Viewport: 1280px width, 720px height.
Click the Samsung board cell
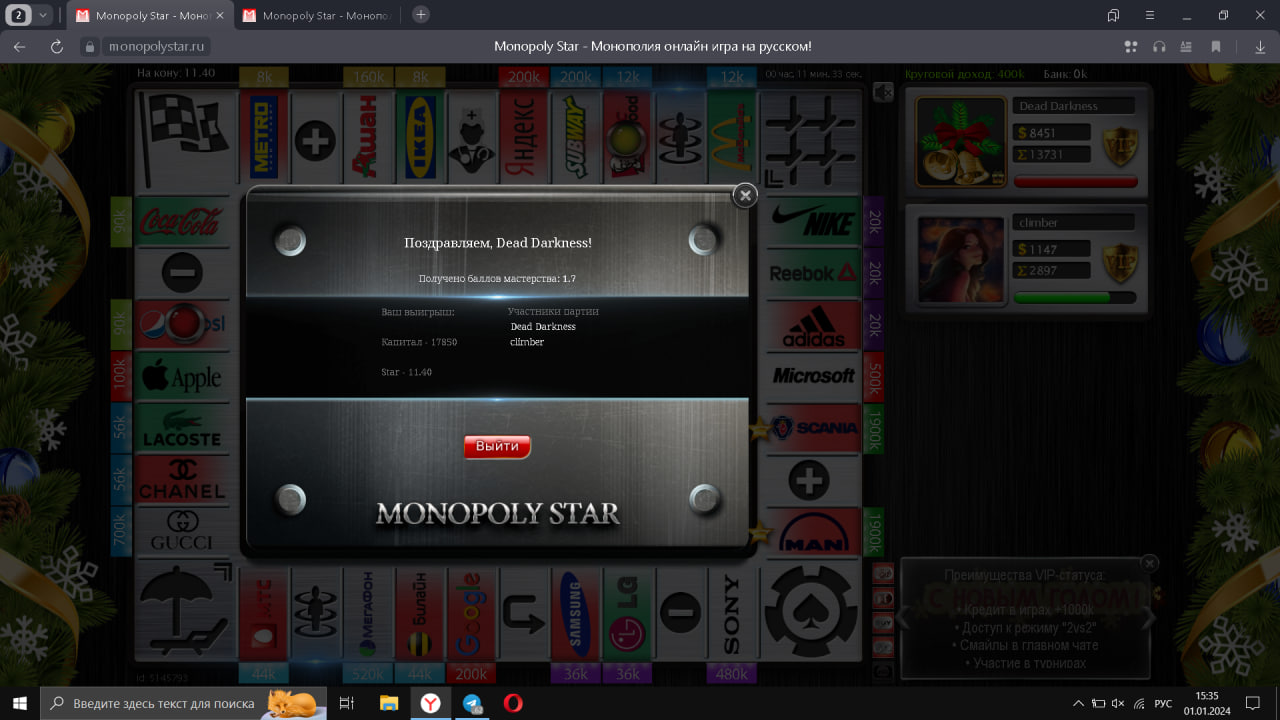point(575,612)
